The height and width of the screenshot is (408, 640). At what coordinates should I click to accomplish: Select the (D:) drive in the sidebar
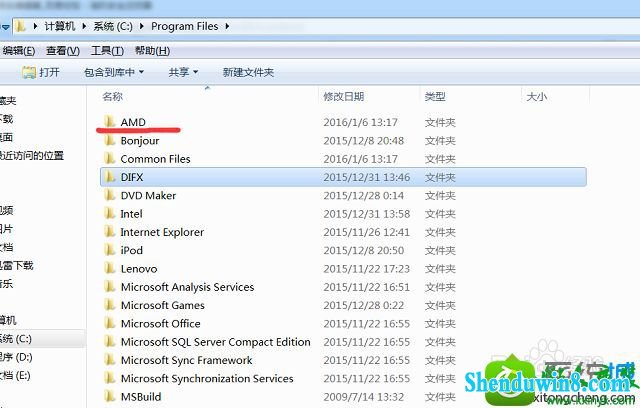[16, 357]
